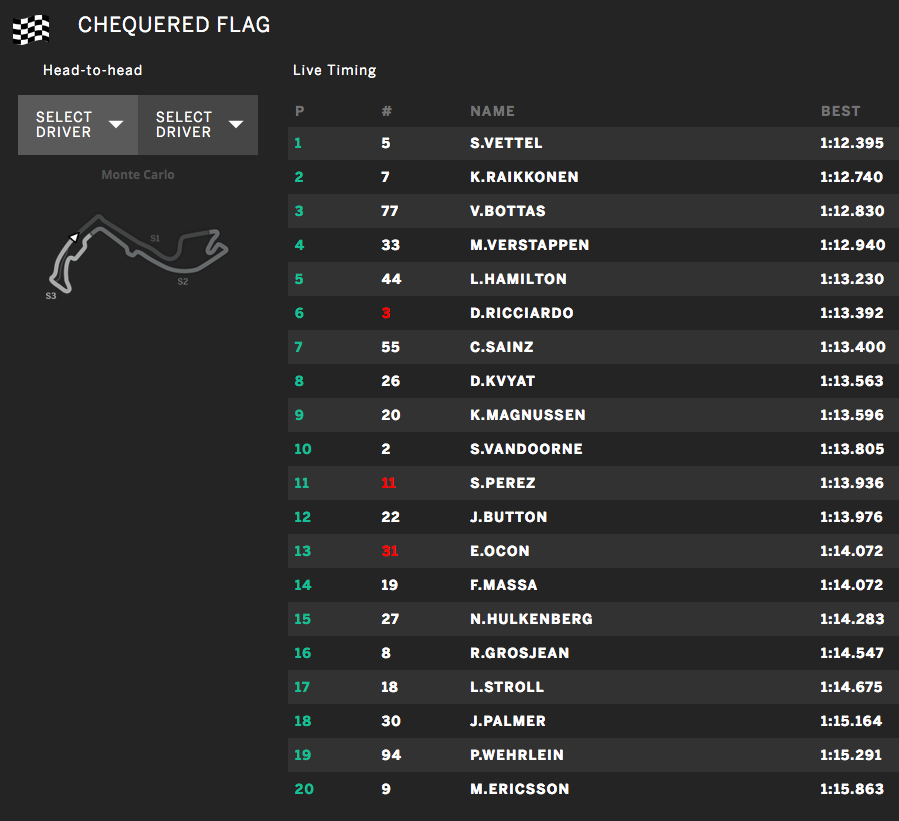Sort by the BEST column header

840,111
